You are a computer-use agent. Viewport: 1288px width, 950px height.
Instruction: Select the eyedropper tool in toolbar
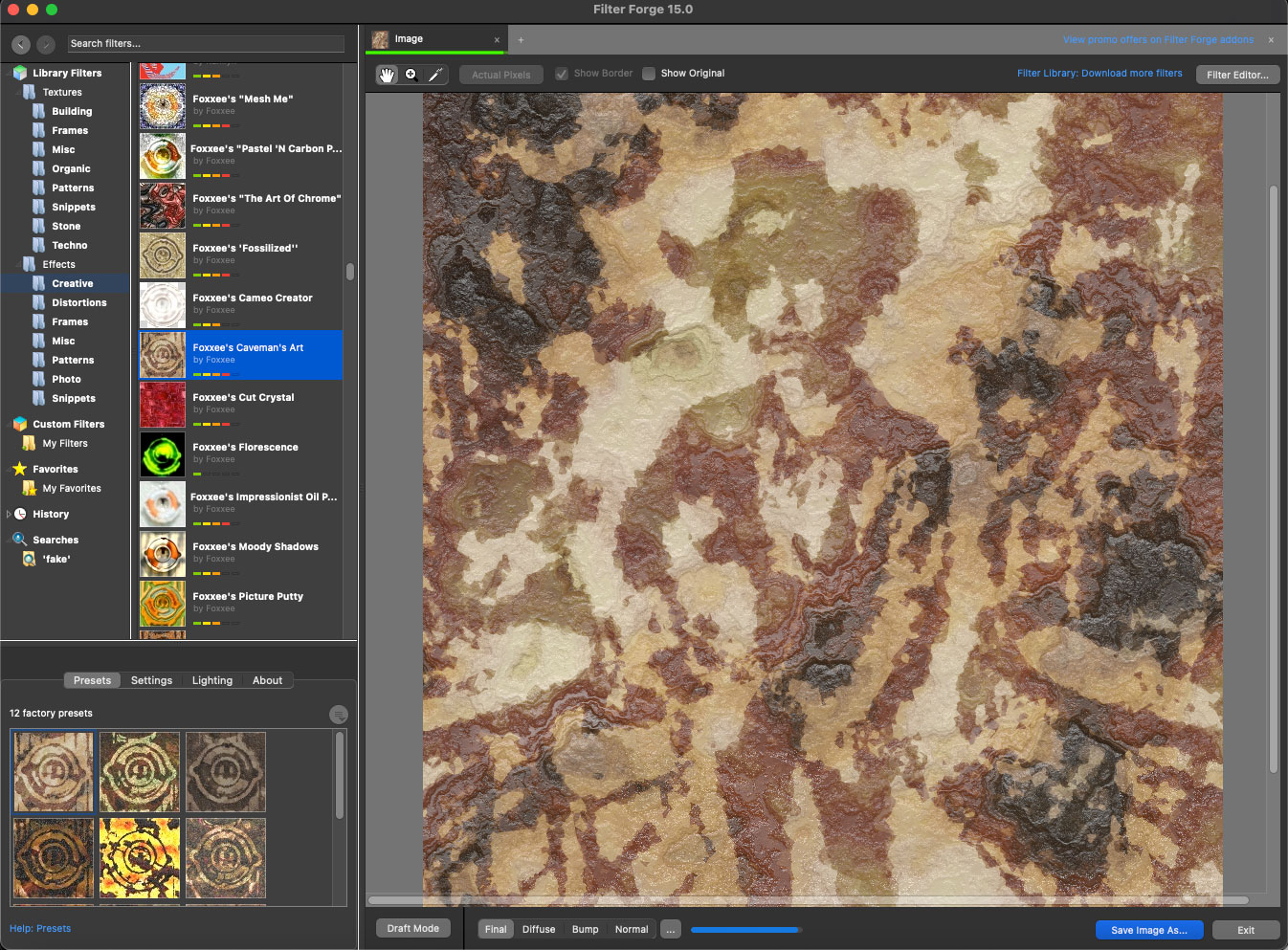tap(435, 75)
